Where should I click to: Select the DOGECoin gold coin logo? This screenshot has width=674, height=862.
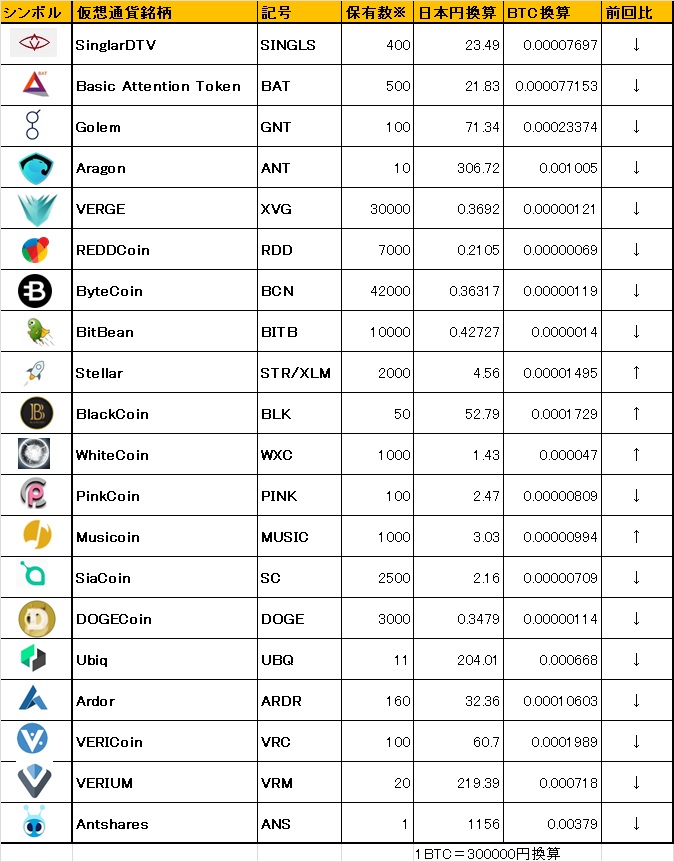click(37, 618)
